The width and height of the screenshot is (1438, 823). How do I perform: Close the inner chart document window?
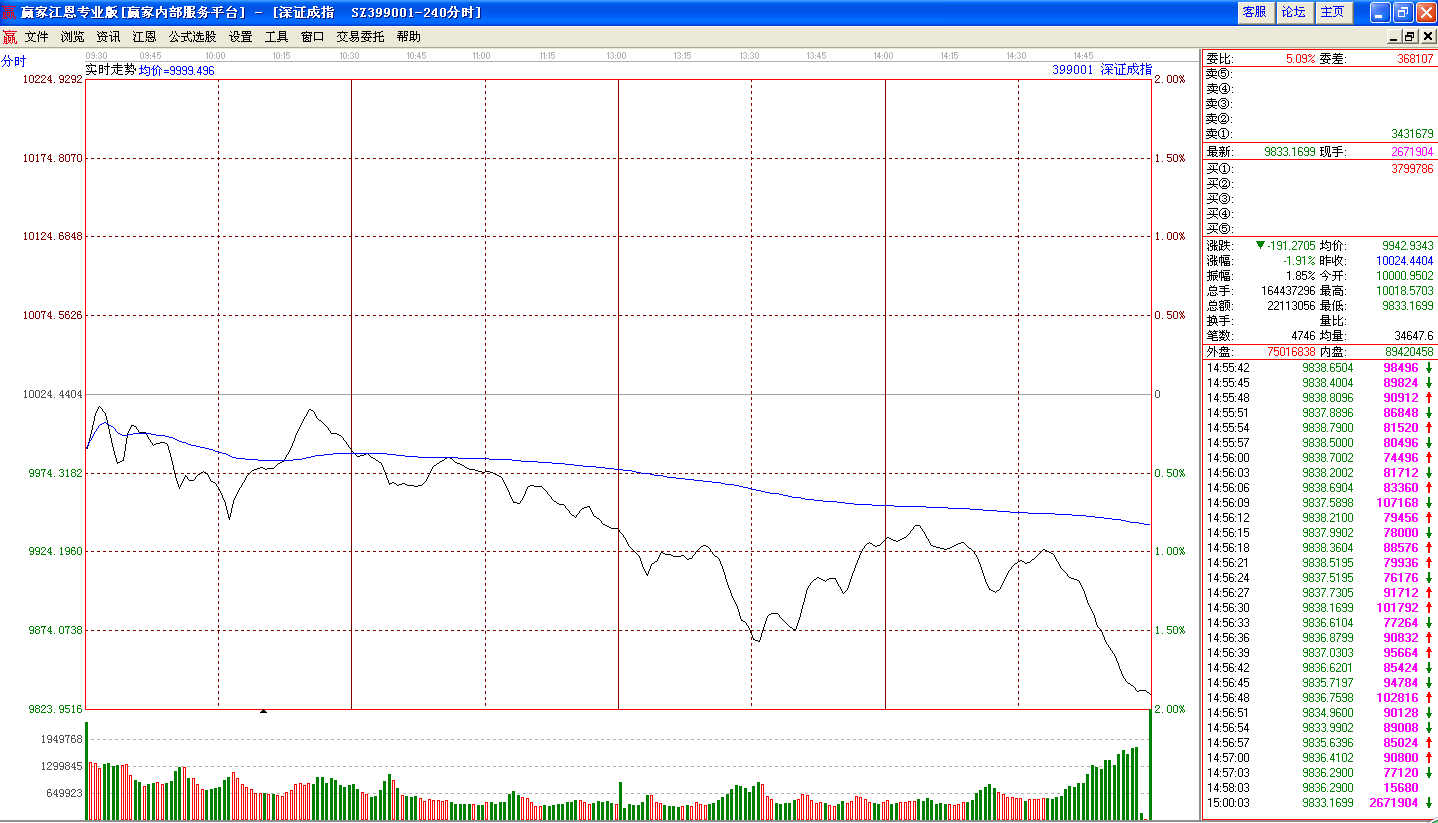click(x=1426, y=37)
